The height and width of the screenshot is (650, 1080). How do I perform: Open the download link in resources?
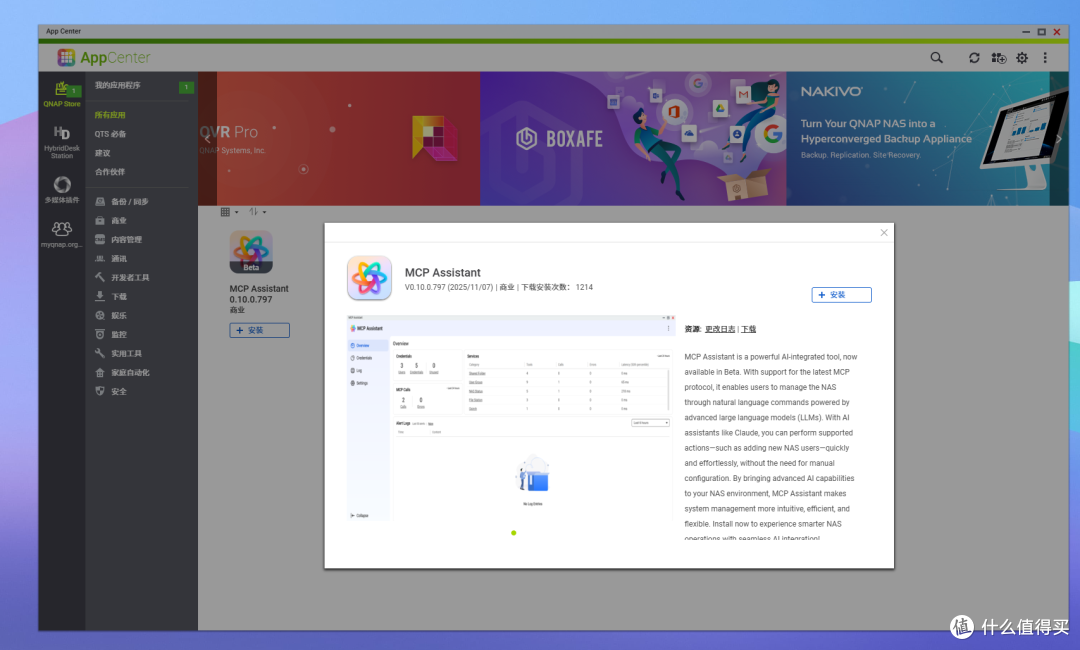coord(748,329)
